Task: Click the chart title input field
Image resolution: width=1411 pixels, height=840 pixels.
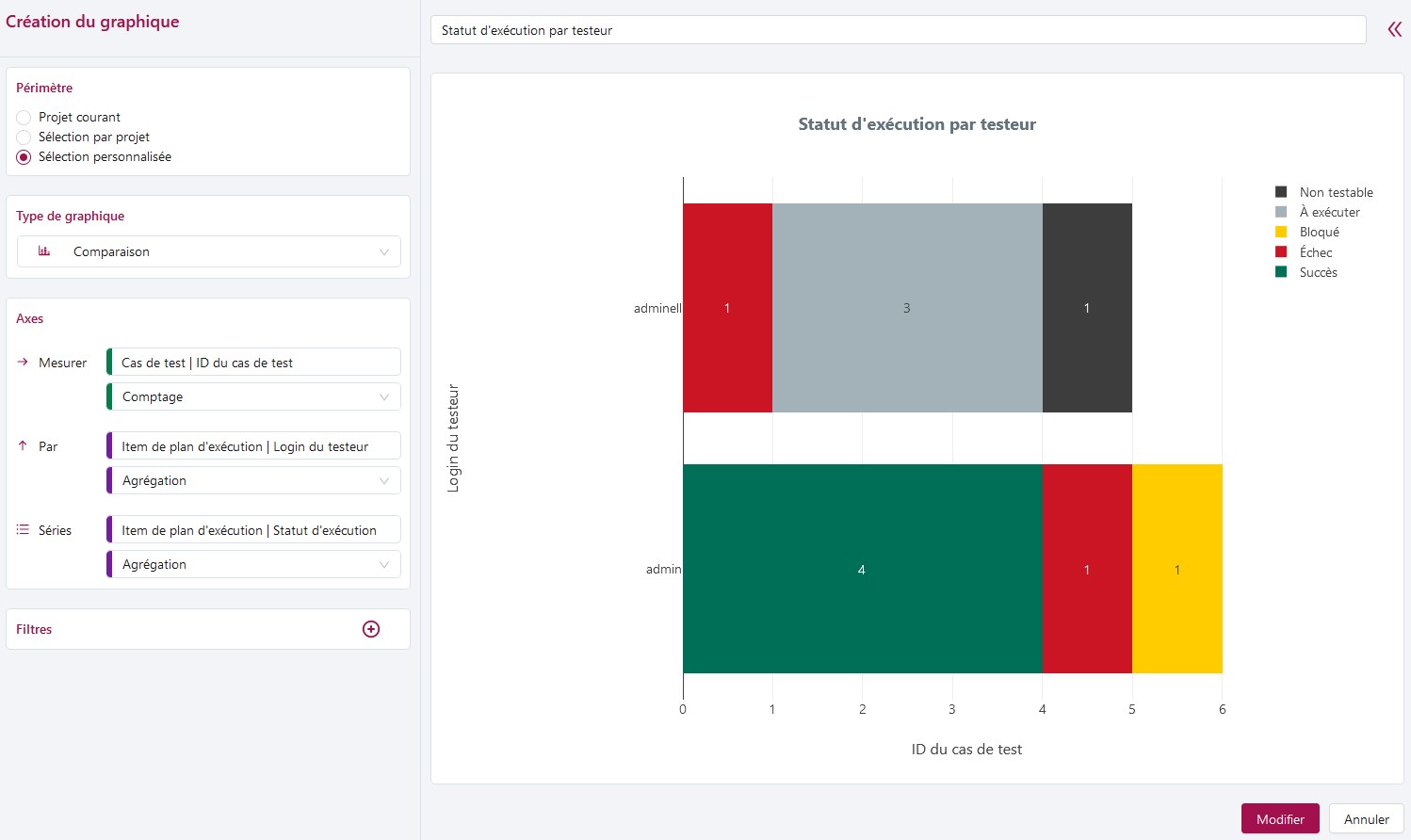Action: (898, 30)
